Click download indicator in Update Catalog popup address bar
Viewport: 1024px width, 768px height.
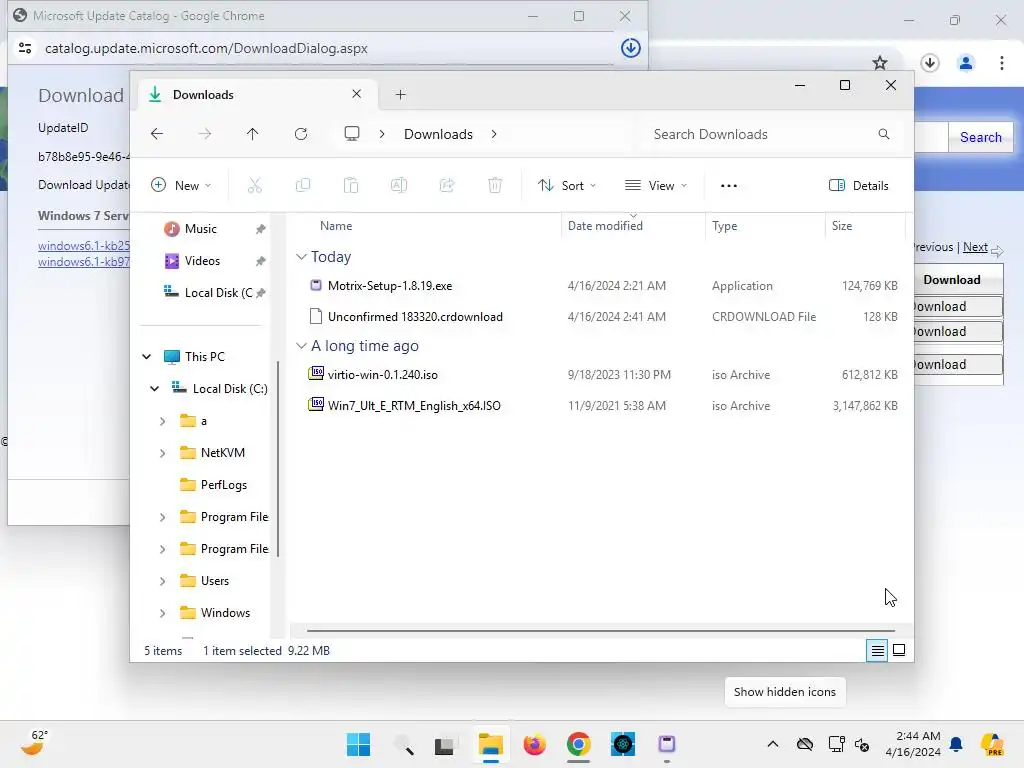click(630, 48)
